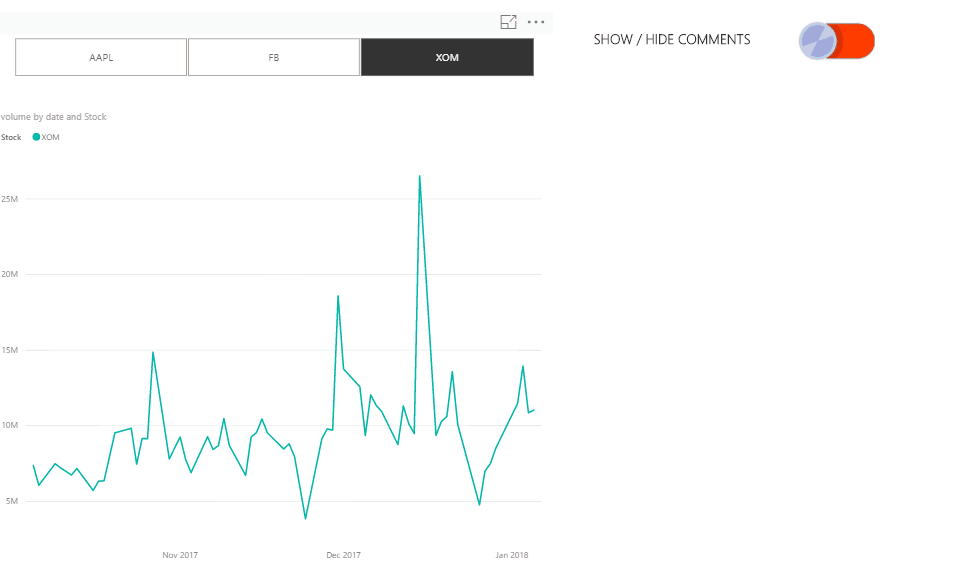The image size is (980, 568).
Task: Open focus mode for the chart
Action: pyautogui.click(x=508, y=22)
